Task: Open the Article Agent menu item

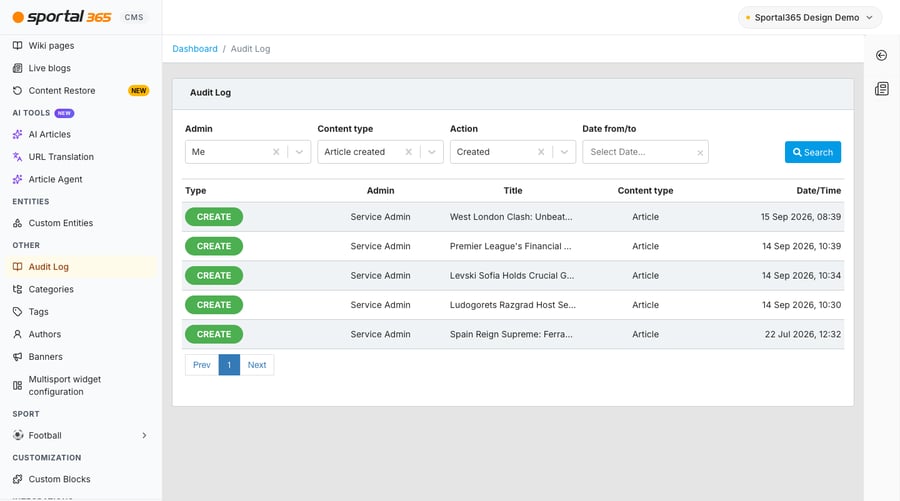Action: [x=80, y=179]
